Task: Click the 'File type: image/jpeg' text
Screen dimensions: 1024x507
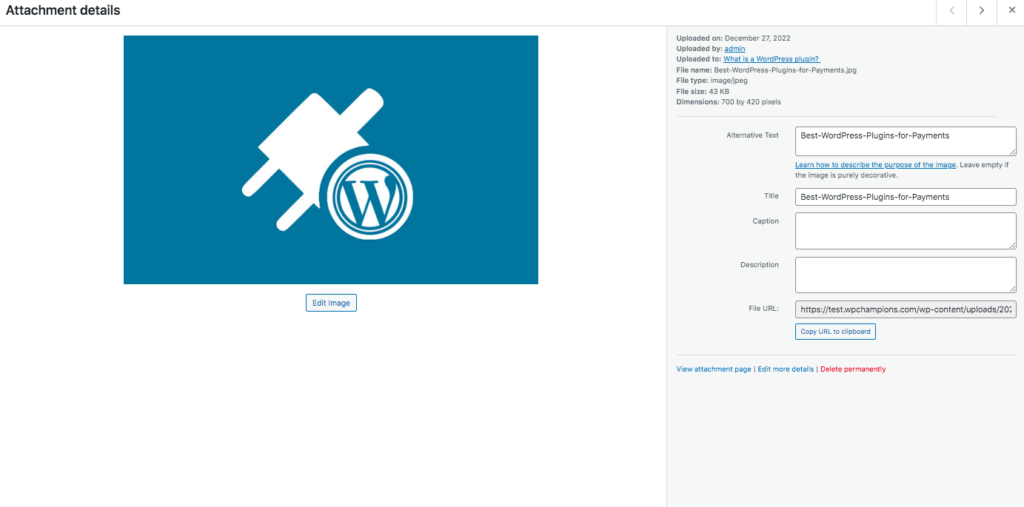Action: pos(712,80)
